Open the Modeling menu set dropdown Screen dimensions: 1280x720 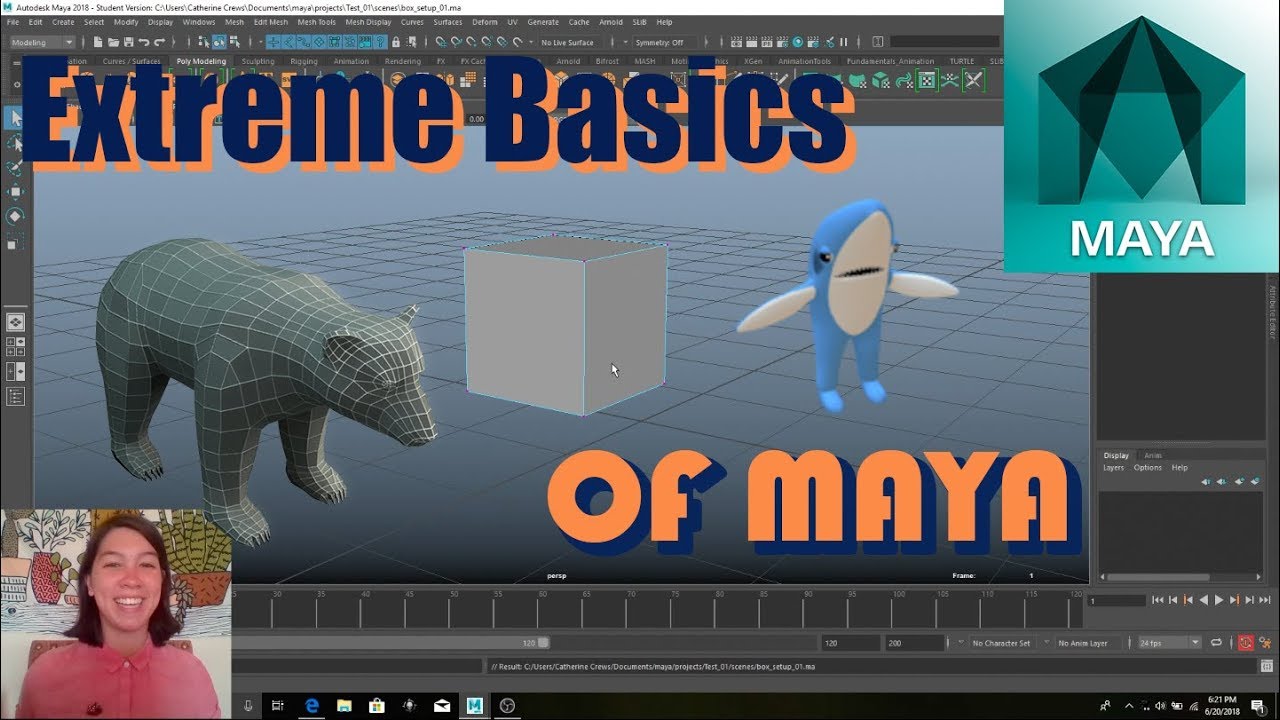[x=43, y=42]
